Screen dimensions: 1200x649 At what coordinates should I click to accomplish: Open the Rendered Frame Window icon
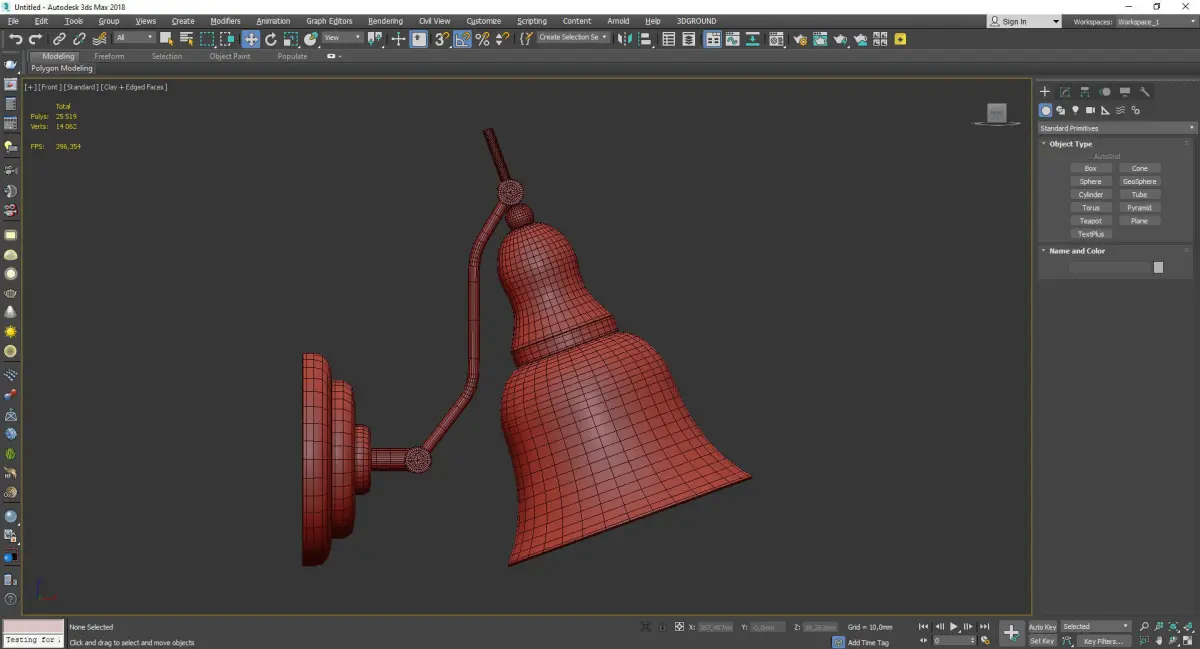820,39
